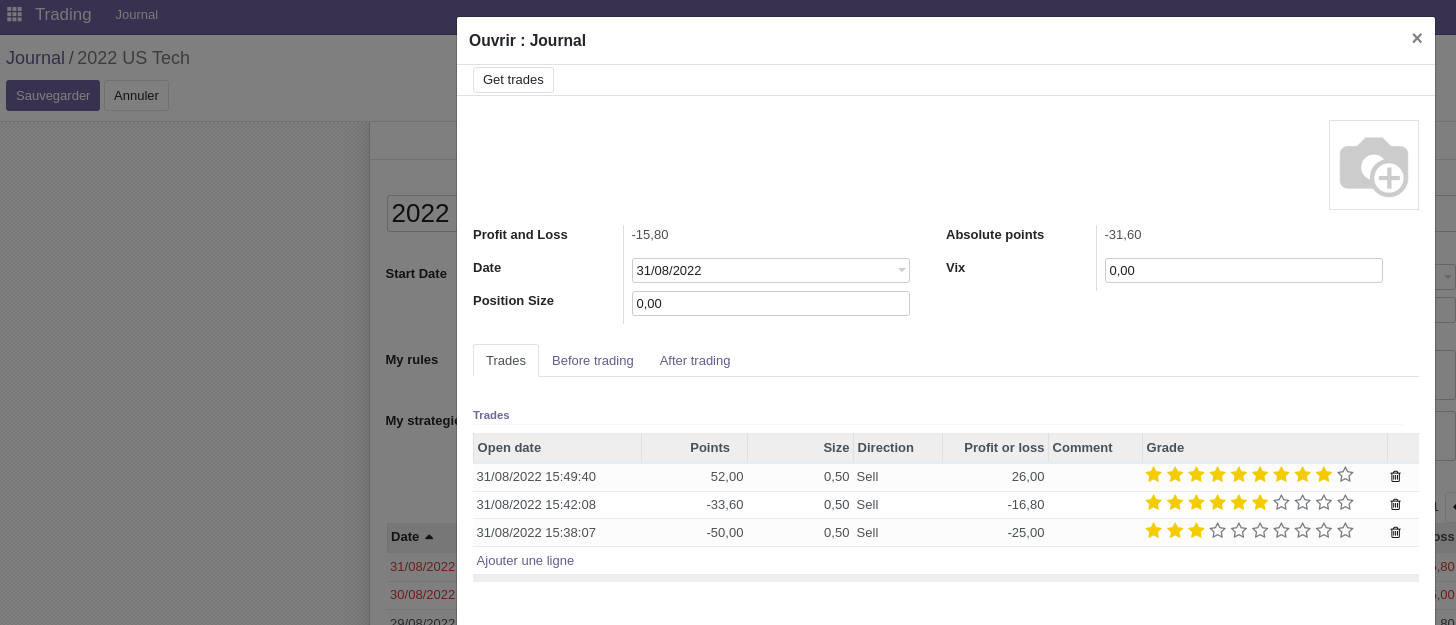This screenshot has height=625, width=1456.
Task: Open the Journal menu in top bar
Action: (136, 15)
